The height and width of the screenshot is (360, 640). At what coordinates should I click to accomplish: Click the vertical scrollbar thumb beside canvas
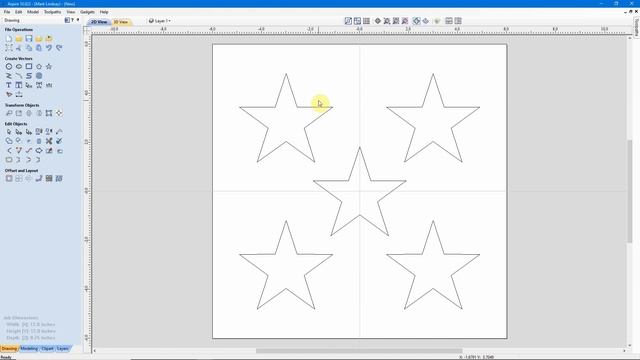click(x=630, y=192)
